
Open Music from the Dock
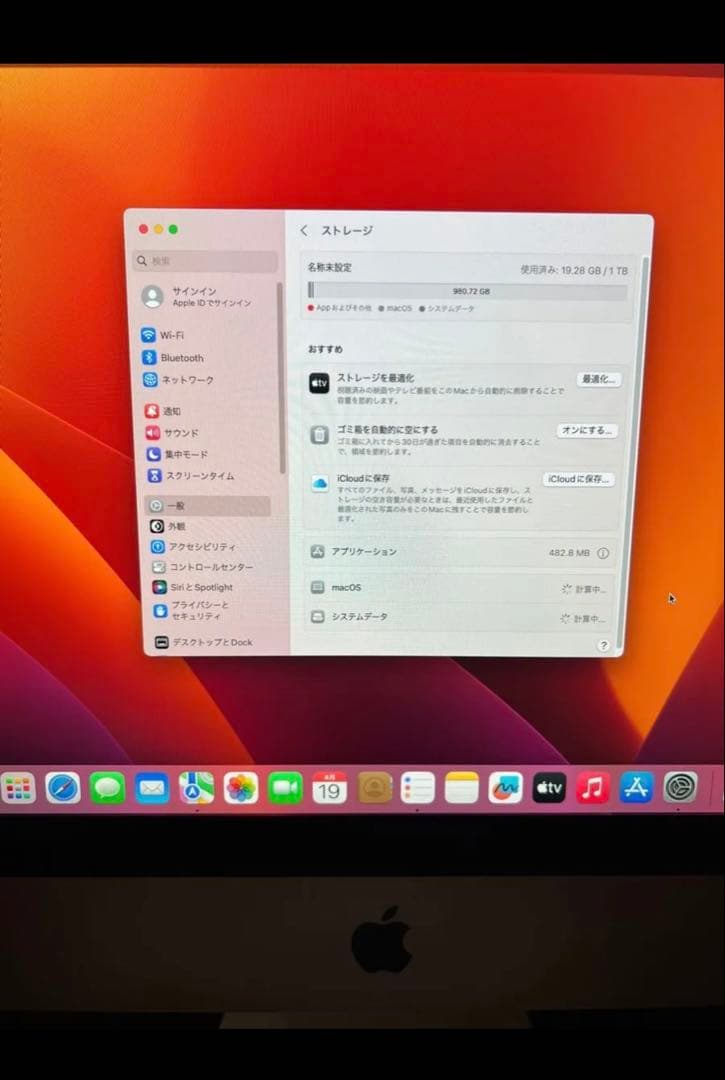pyautogui.click(x=593, y=788)
